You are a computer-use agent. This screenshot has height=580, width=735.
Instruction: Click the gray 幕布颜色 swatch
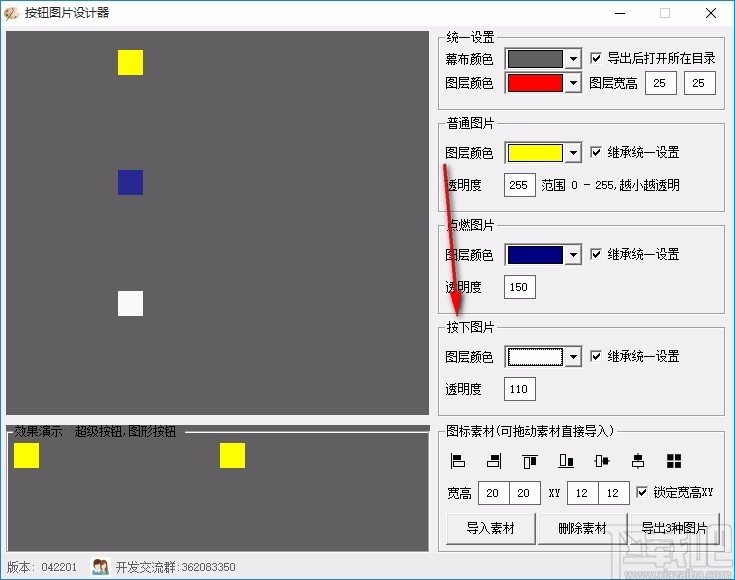pos(535,59)
